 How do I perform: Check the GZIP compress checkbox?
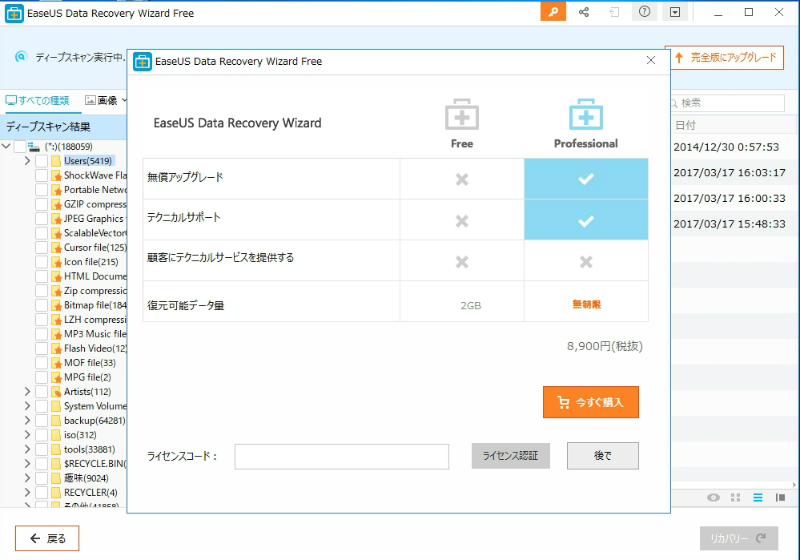pos(42,205)
